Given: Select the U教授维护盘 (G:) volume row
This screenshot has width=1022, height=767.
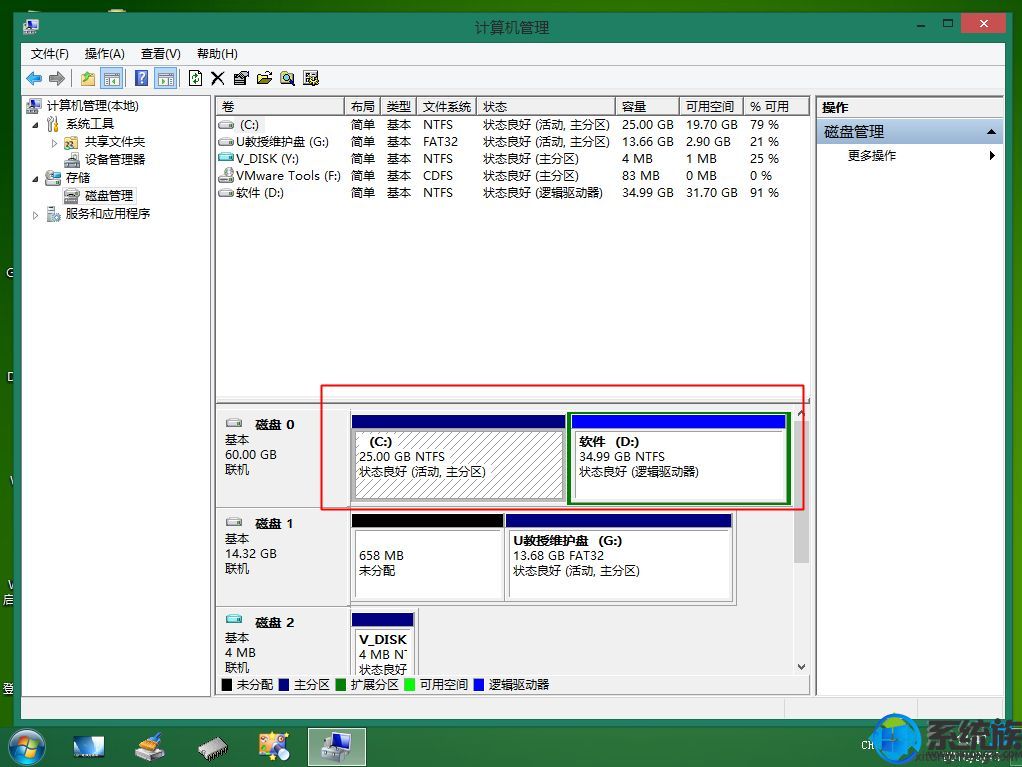Looking at the screenshot, I should [512, 141].
